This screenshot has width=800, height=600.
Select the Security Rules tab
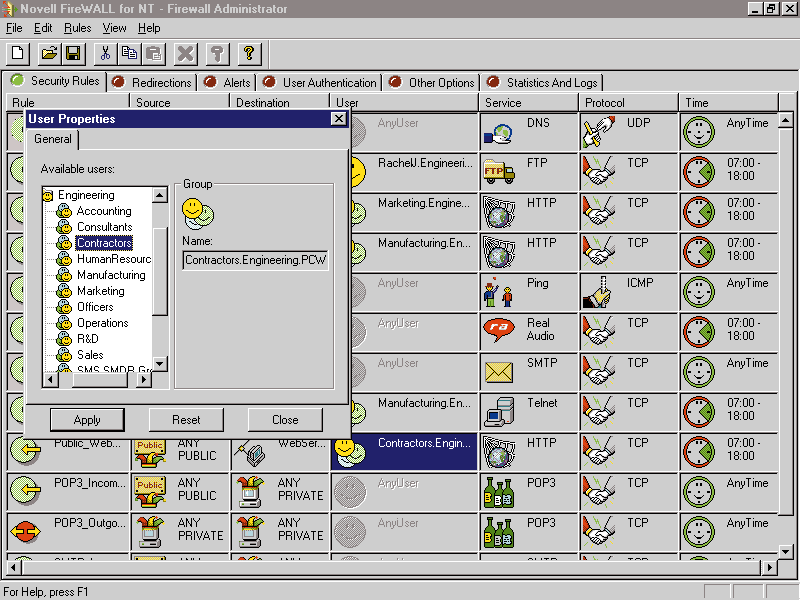(55, 81)
